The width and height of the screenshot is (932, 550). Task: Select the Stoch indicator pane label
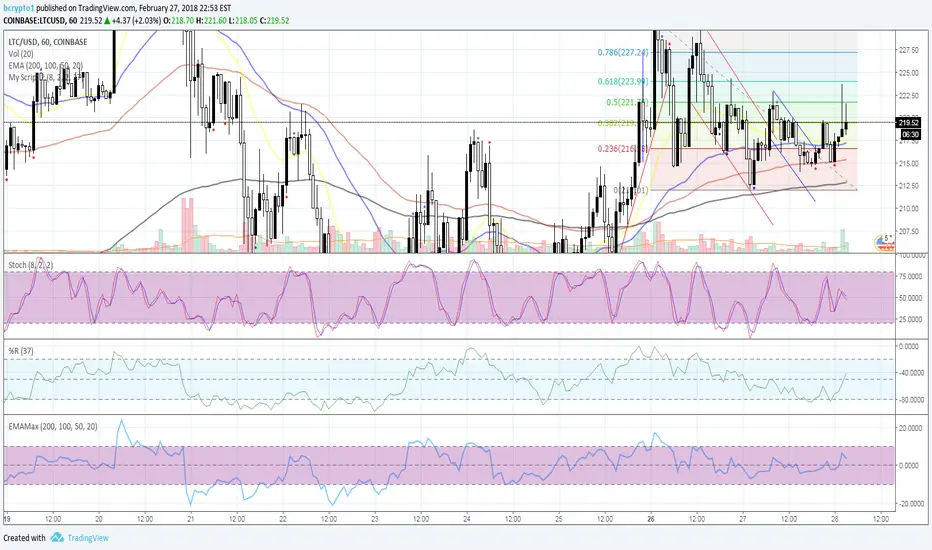click(x=27, y=262)
